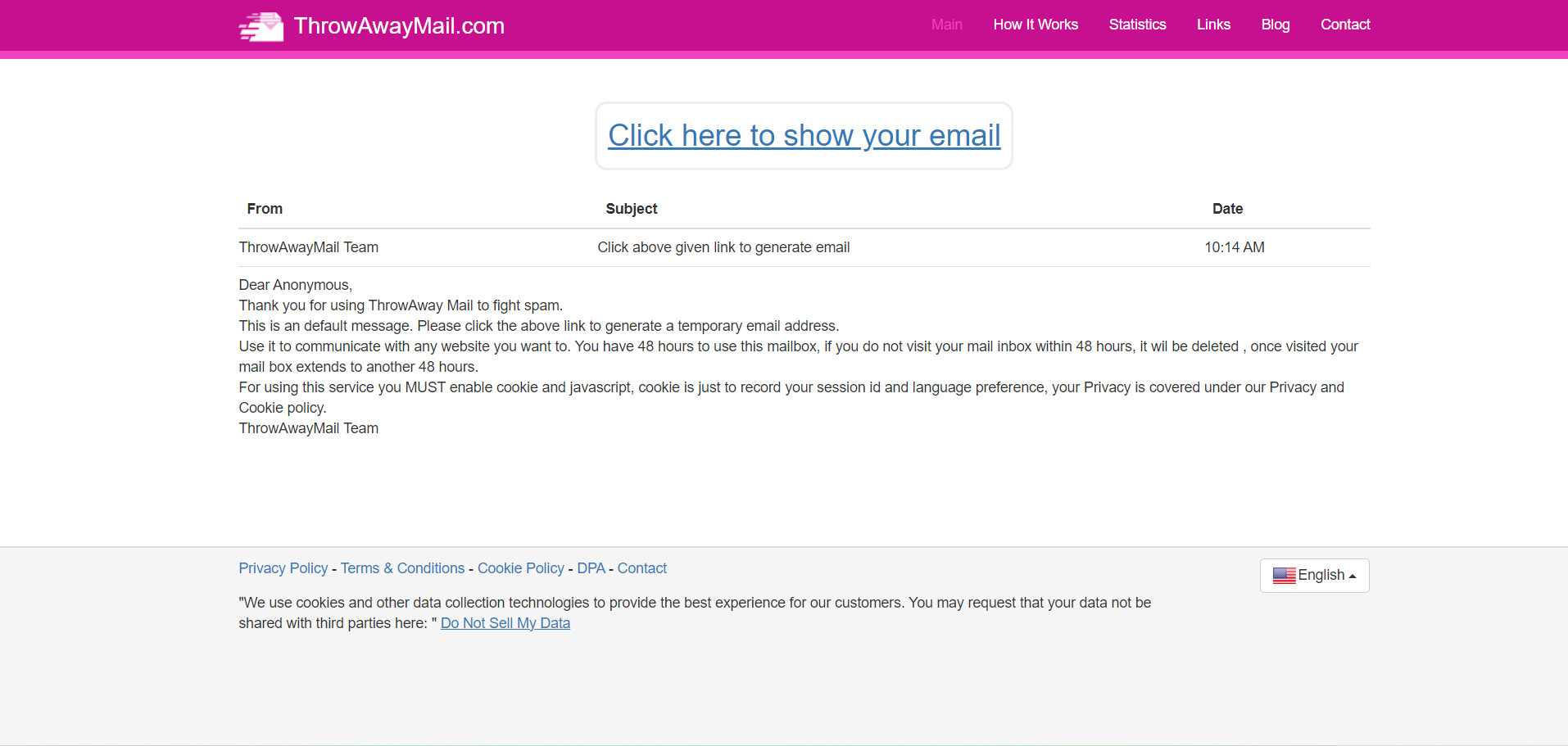Viewport: 1568px width, 746px height.
Task: Open the Contact link in the footer
Action: pos(641,568)
